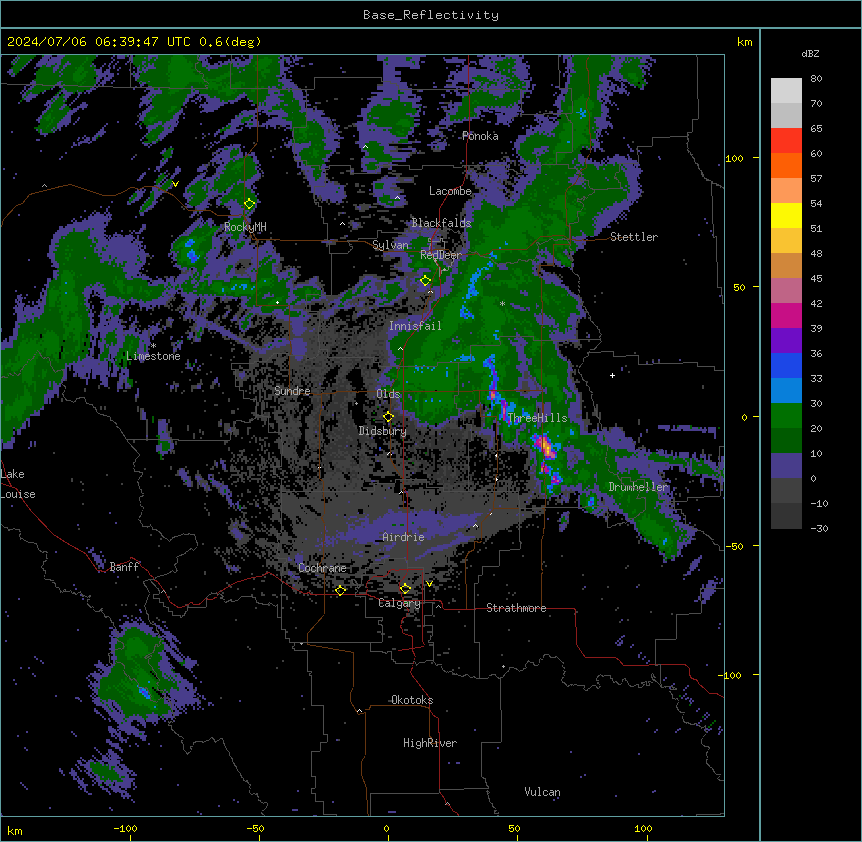This screenshot has height=842, width=862.
Task: Click the bright orange band below red in legend
Action: click(x=786, y=165)
